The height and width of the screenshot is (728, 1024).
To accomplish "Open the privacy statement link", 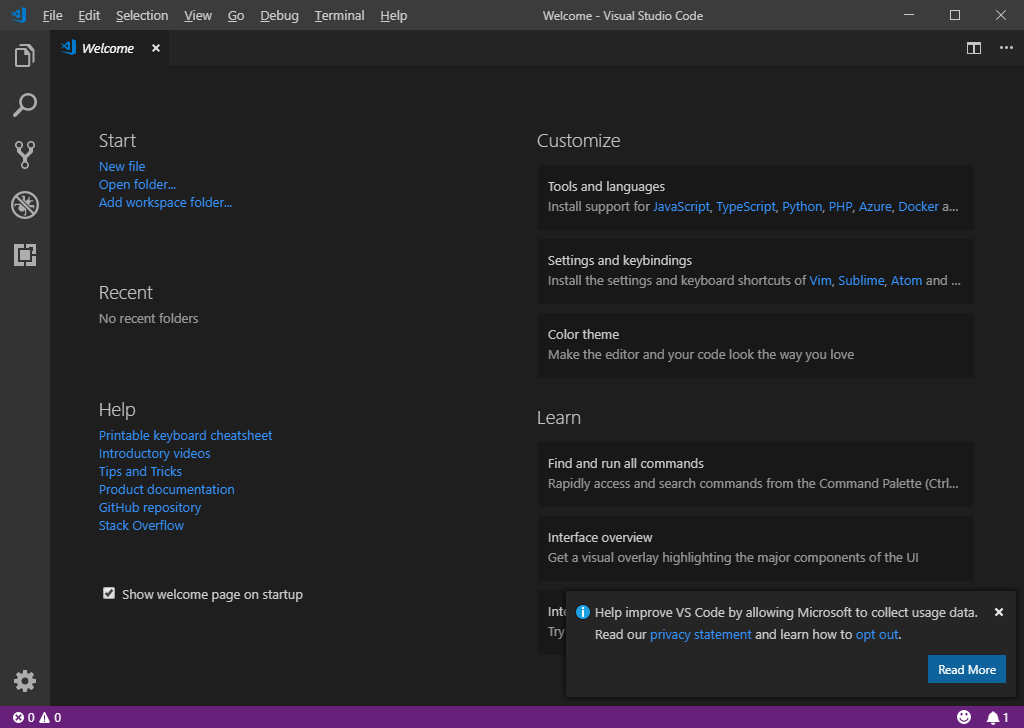I will tap(700, 635).
